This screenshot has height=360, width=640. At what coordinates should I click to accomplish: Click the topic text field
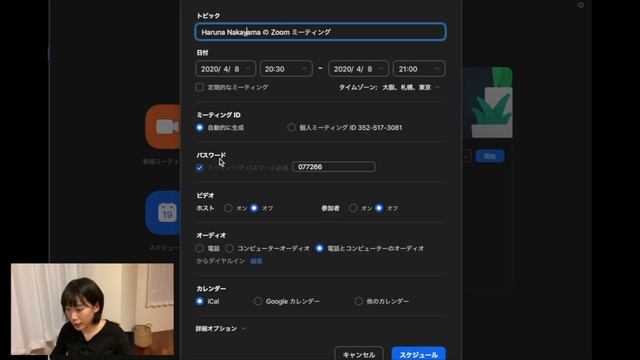(x=320, y=32)
